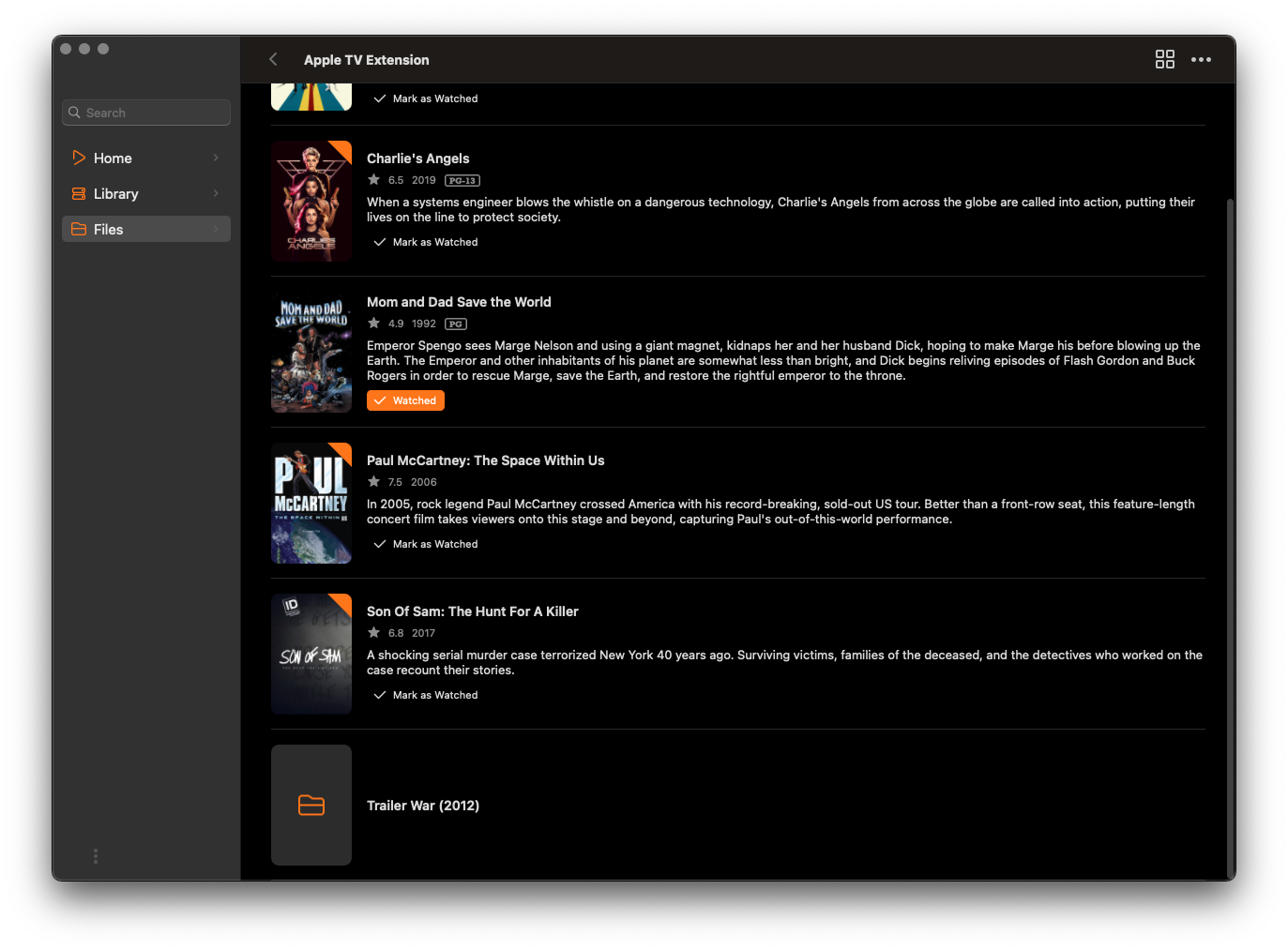Screen dimensions: 1288x950
Task: Click the Apple TV Extension header title
Action: (367, 60)
